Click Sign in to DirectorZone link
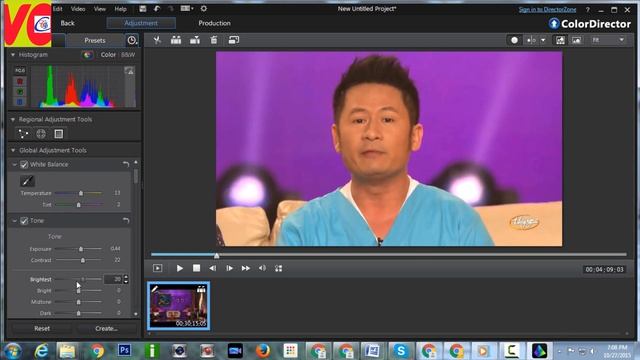This screenshot has width=640, height=360. 547,9
